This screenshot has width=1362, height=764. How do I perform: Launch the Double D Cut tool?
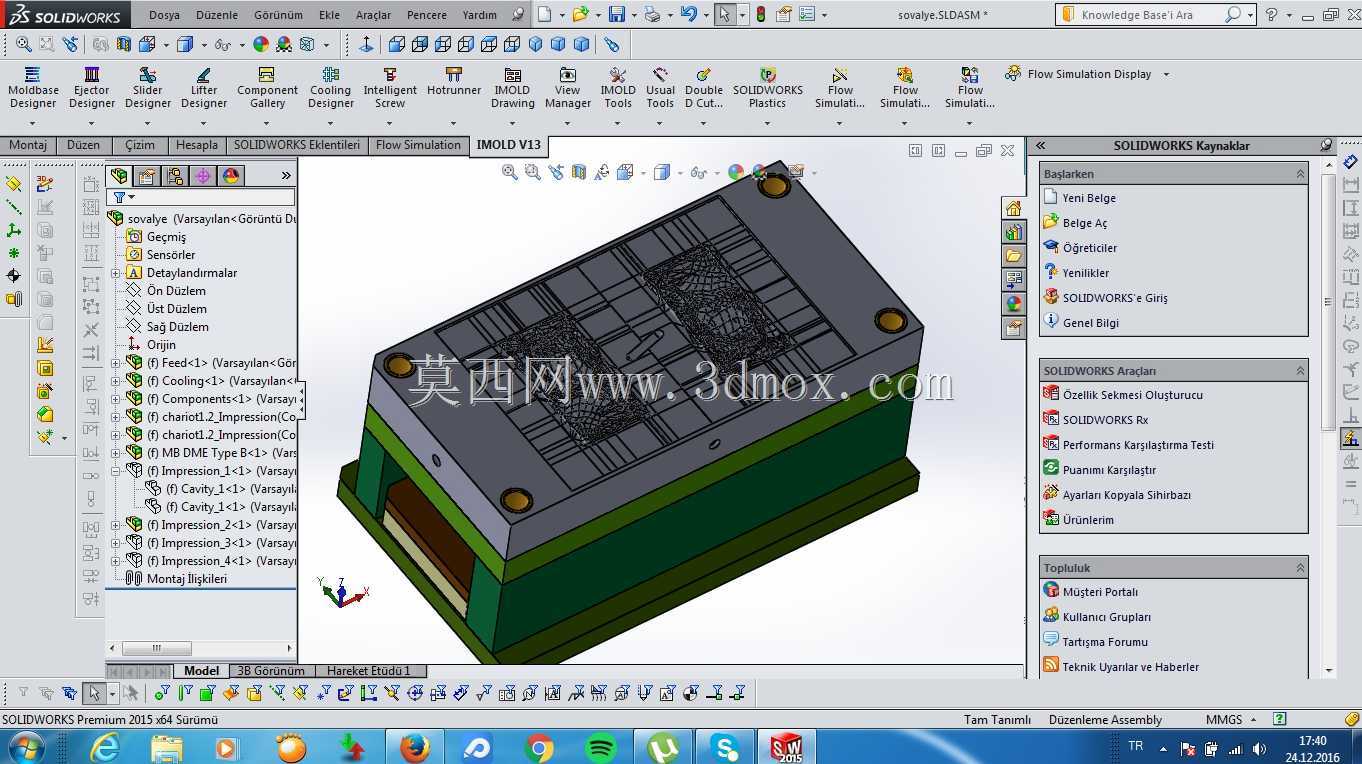[704, 88]
